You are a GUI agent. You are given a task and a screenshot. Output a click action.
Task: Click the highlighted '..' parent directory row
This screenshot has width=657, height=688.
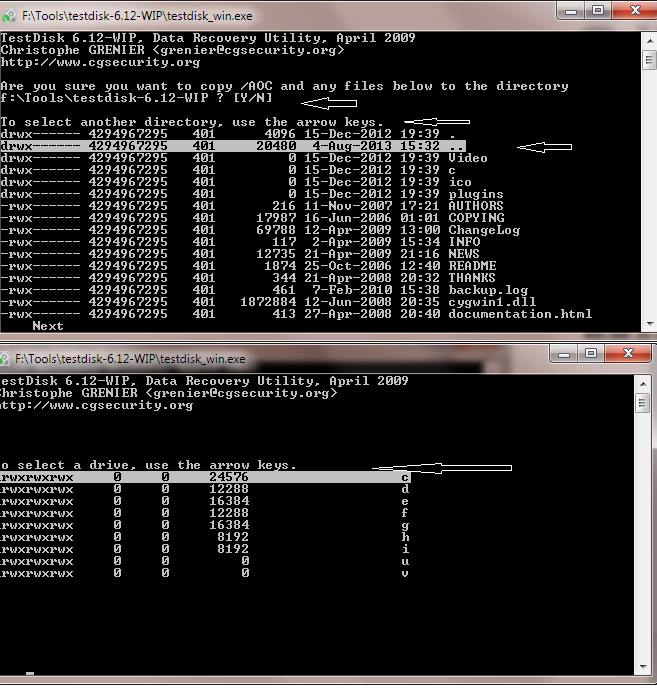(x=233, y=146)
